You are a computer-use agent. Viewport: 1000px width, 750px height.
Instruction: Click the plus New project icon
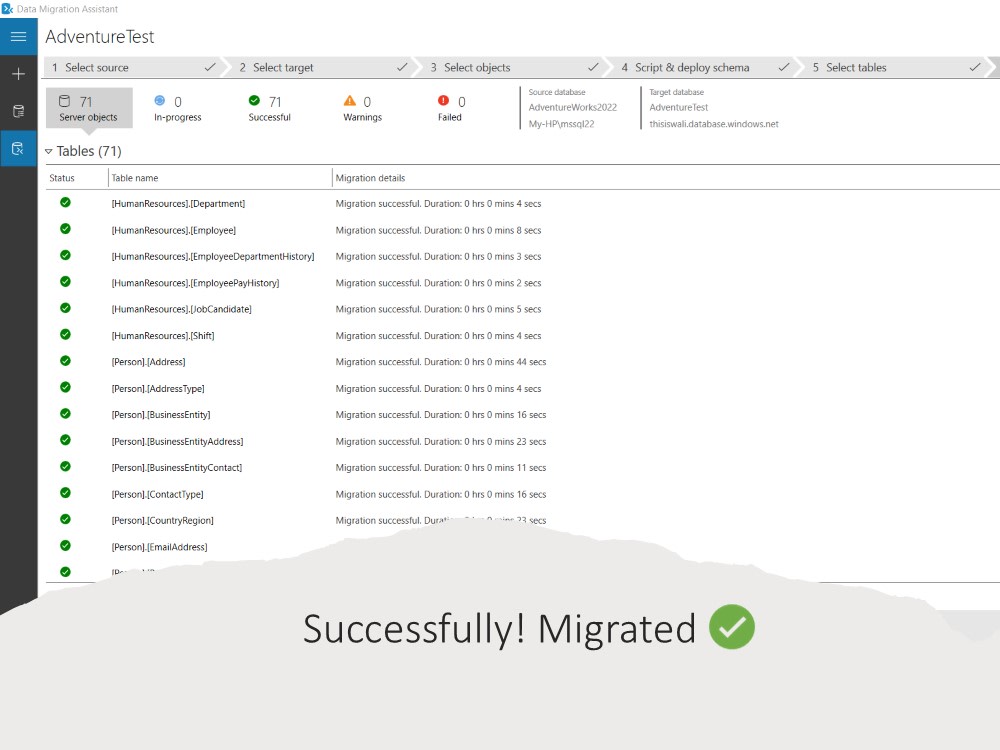(18, 74)
